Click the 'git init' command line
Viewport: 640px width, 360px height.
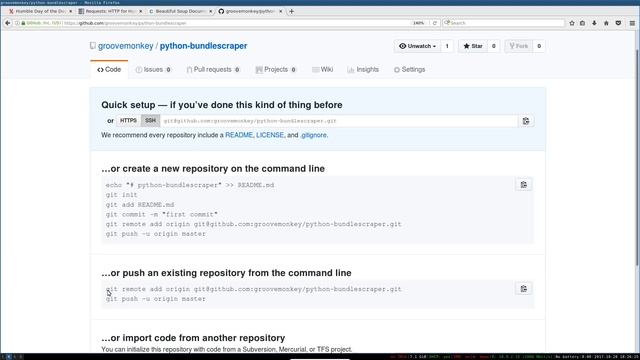pyautogui.click(x=122, y=195)
